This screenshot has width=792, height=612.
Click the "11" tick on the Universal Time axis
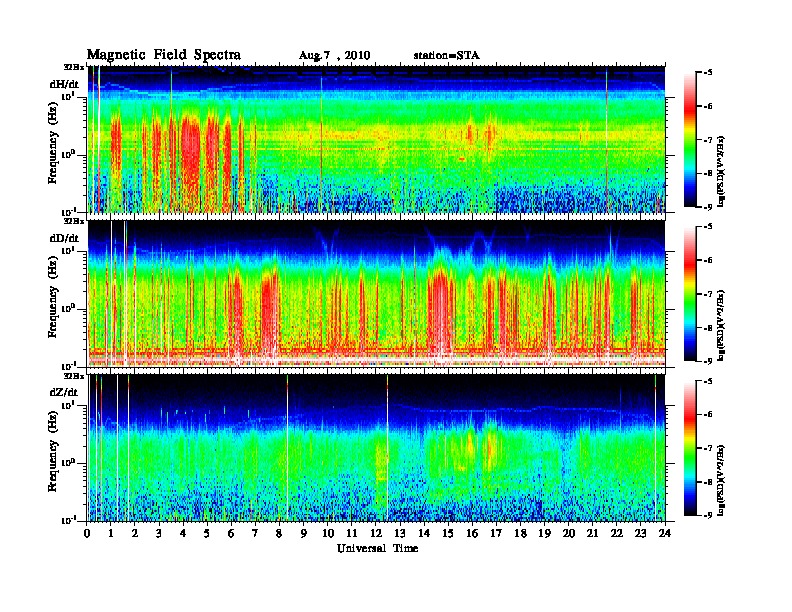point(352,534)
